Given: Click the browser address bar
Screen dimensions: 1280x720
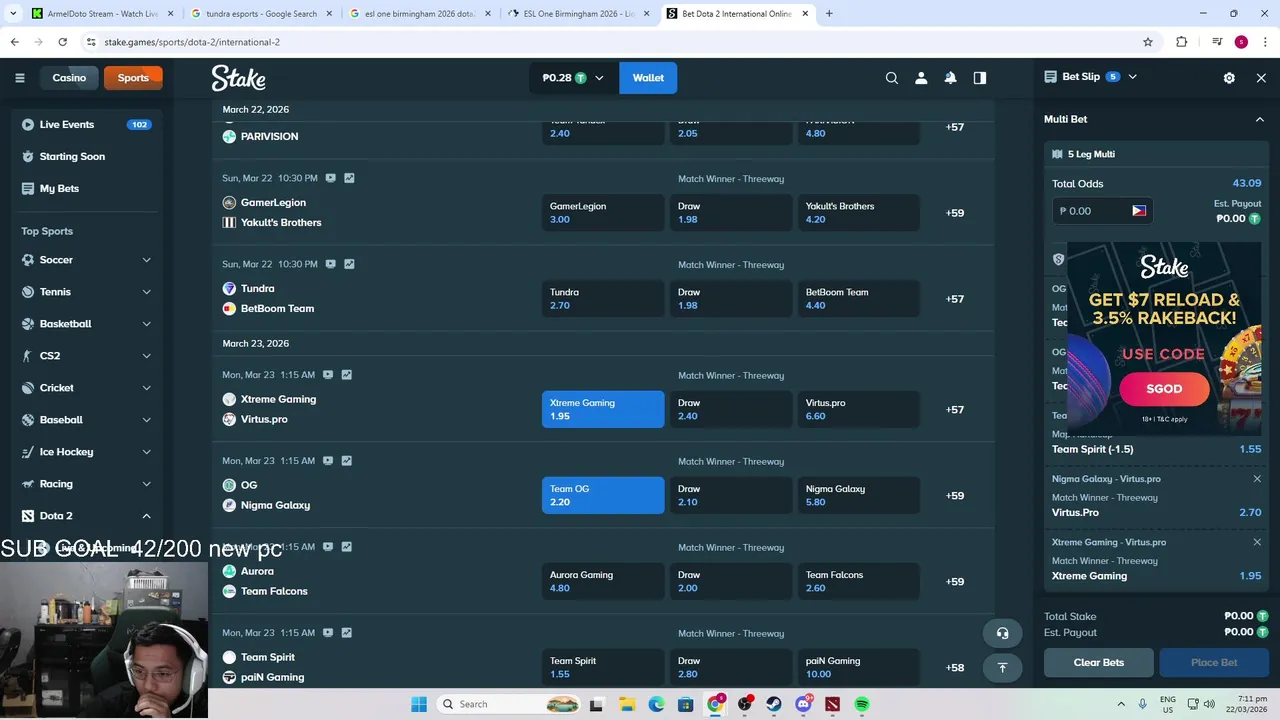Looking at the screenshot, I should (x=610, y=42).
